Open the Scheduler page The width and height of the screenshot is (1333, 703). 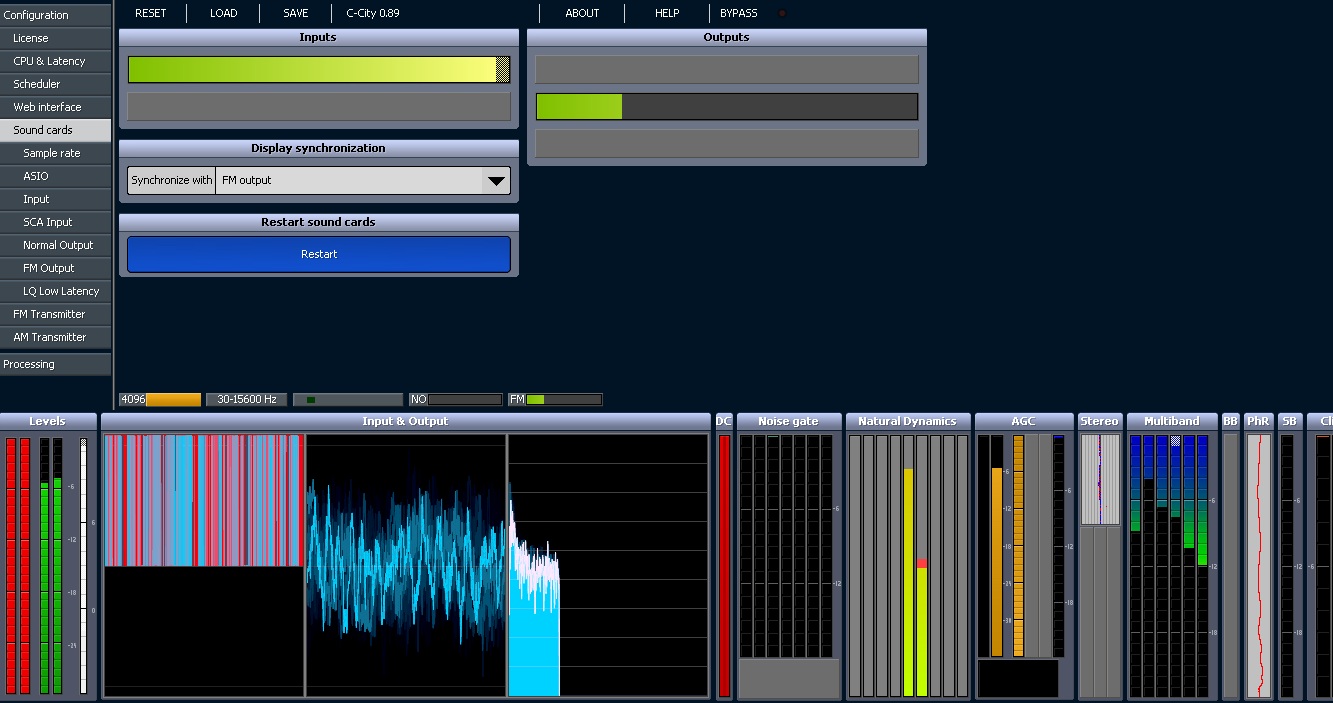point(56,84)
